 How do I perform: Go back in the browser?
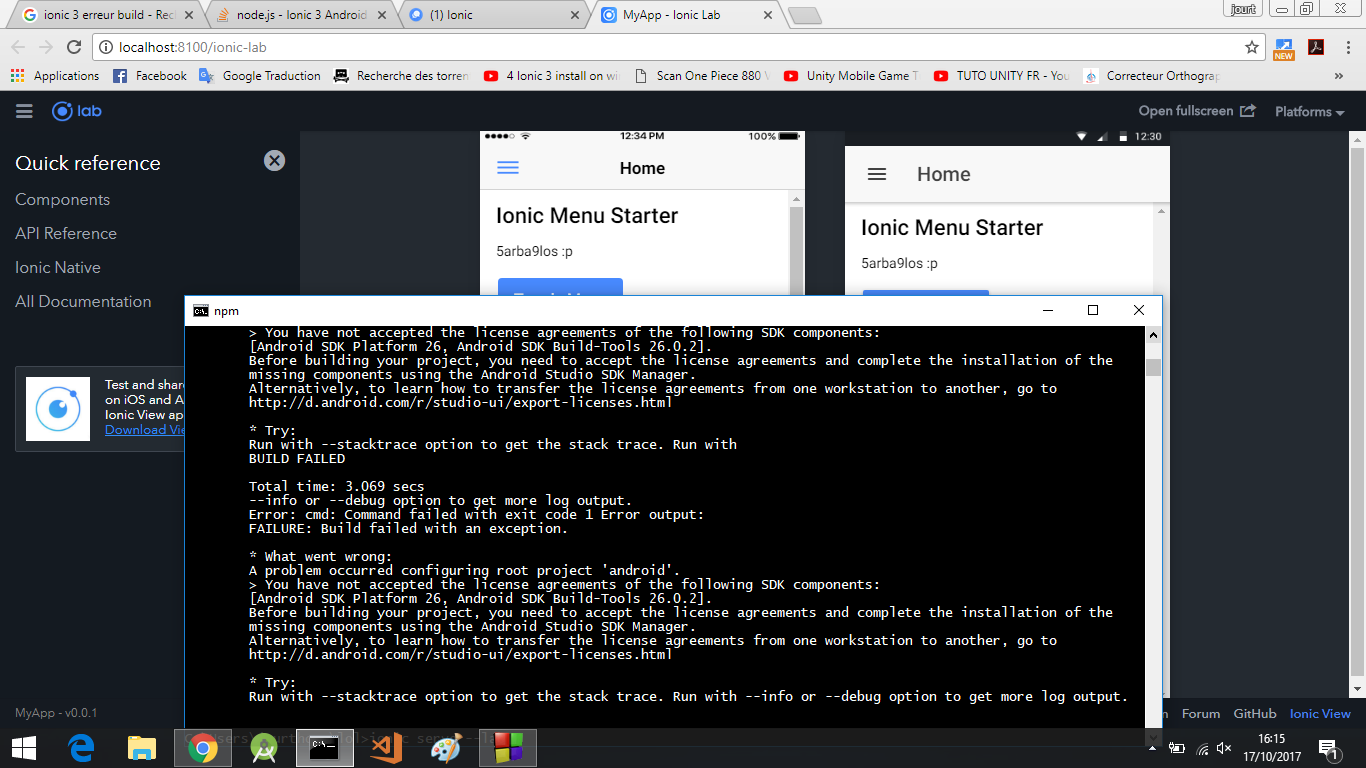18,47
